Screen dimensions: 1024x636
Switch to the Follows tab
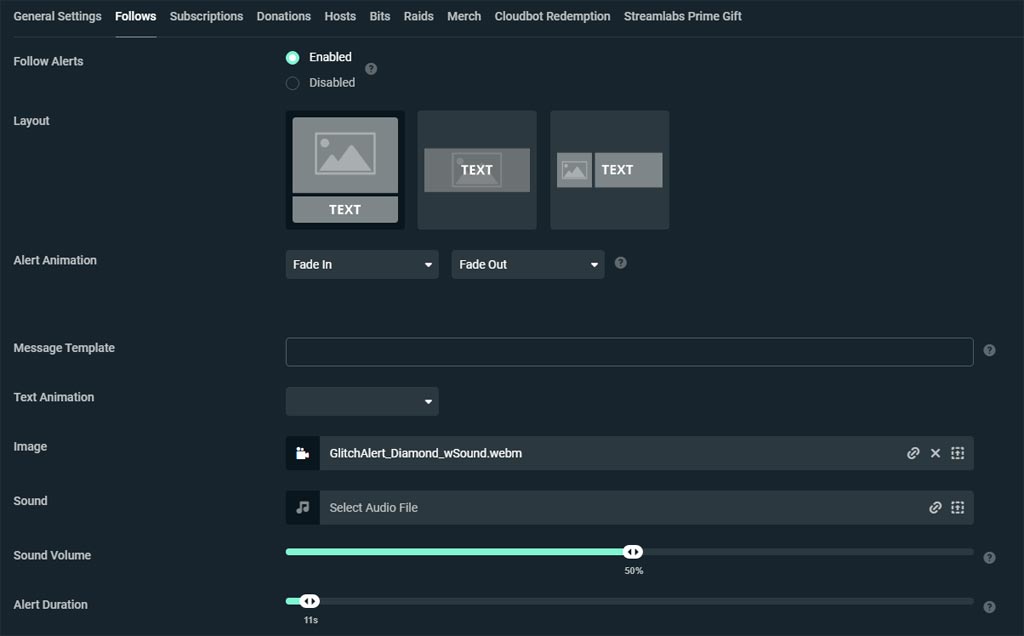click(x=135, y=16)
